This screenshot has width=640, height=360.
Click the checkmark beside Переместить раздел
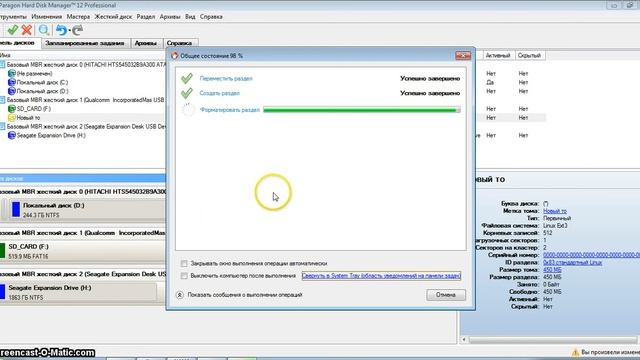click(187, 78)
